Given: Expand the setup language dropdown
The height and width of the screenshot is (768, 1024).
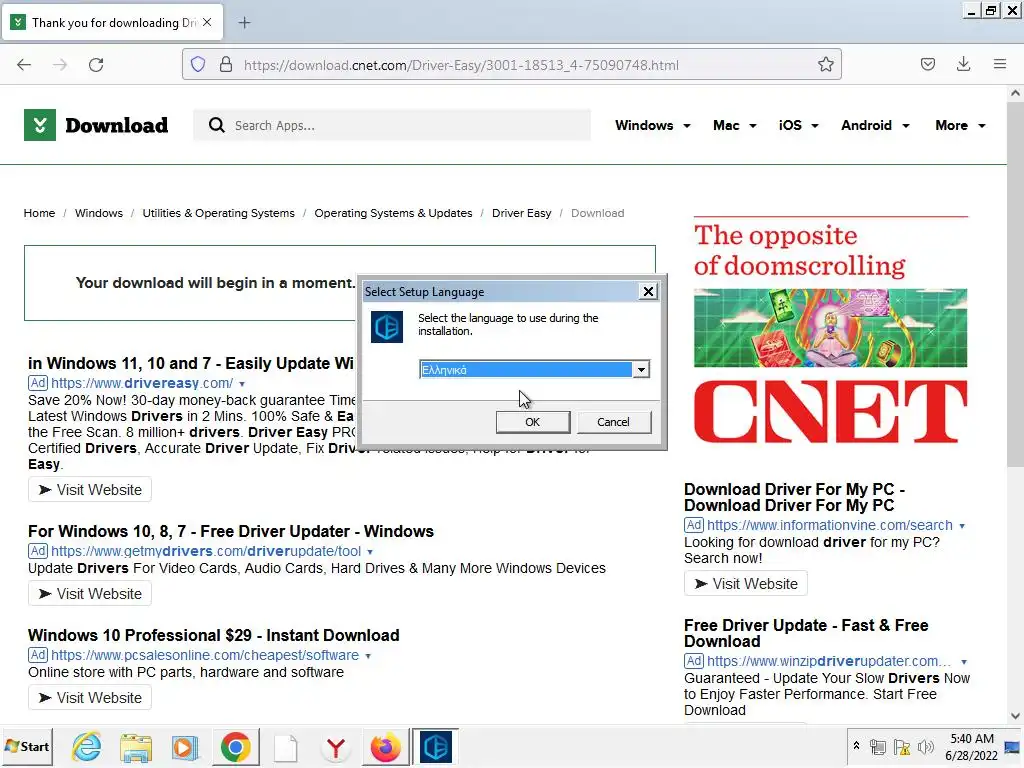Looking at the screenshot, I should (x=641, y=370).
